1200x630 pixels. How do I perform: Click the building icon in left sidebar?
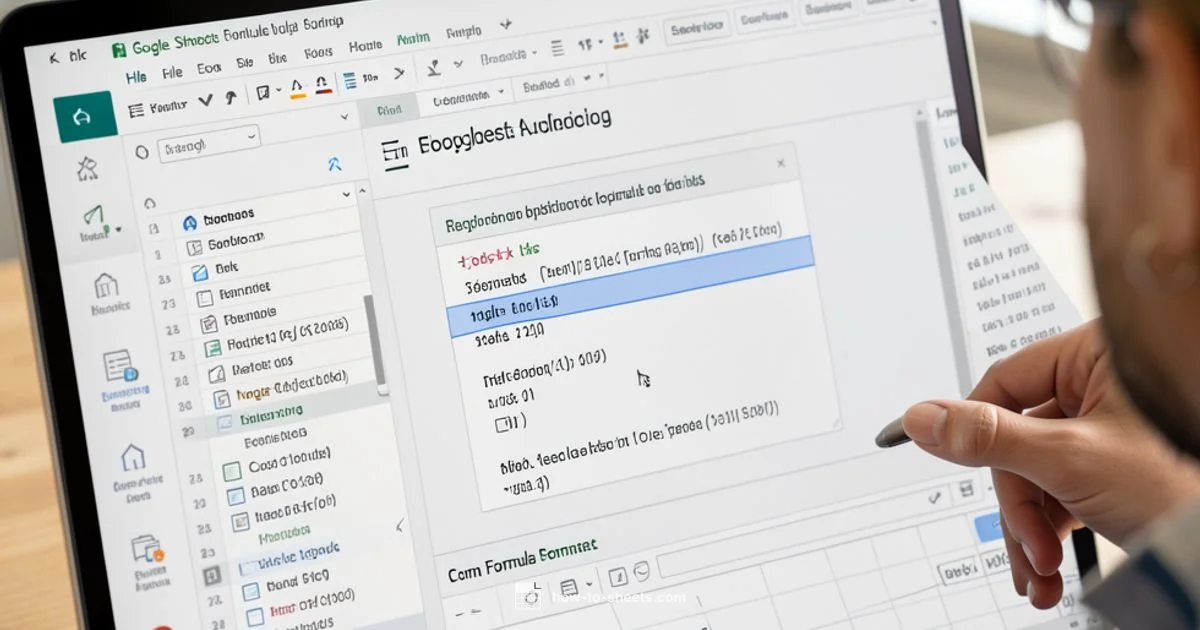point(105,287)
